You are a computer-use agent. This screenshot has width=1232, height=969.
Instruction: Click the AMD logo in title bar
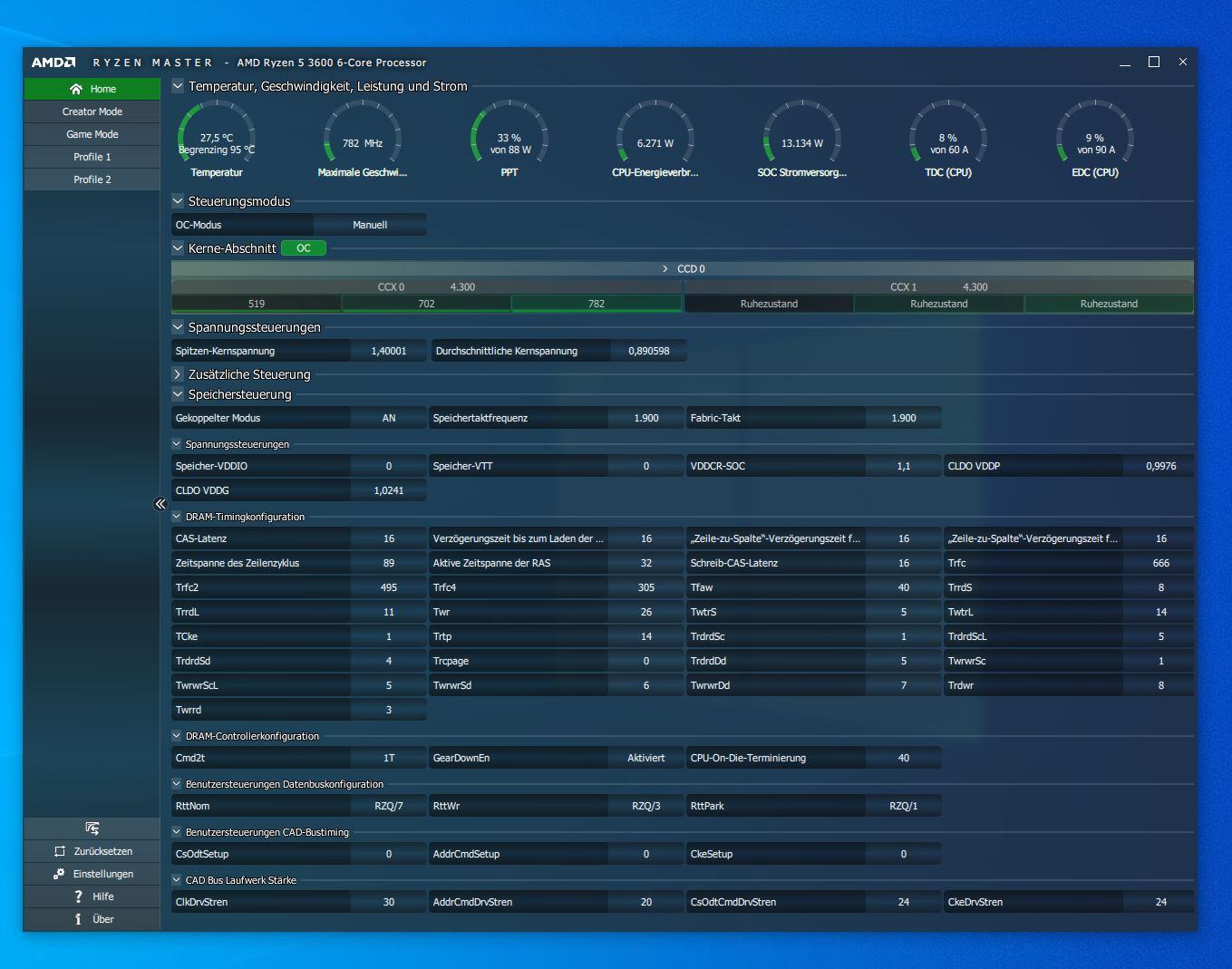pos(53,63)
